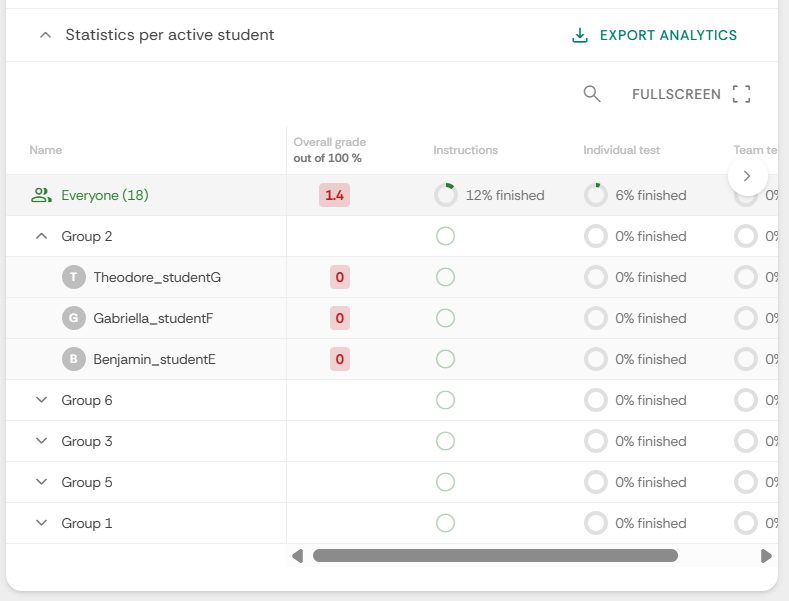
Task: Expand Group 1 using its chevron
Action: (42, 523)
